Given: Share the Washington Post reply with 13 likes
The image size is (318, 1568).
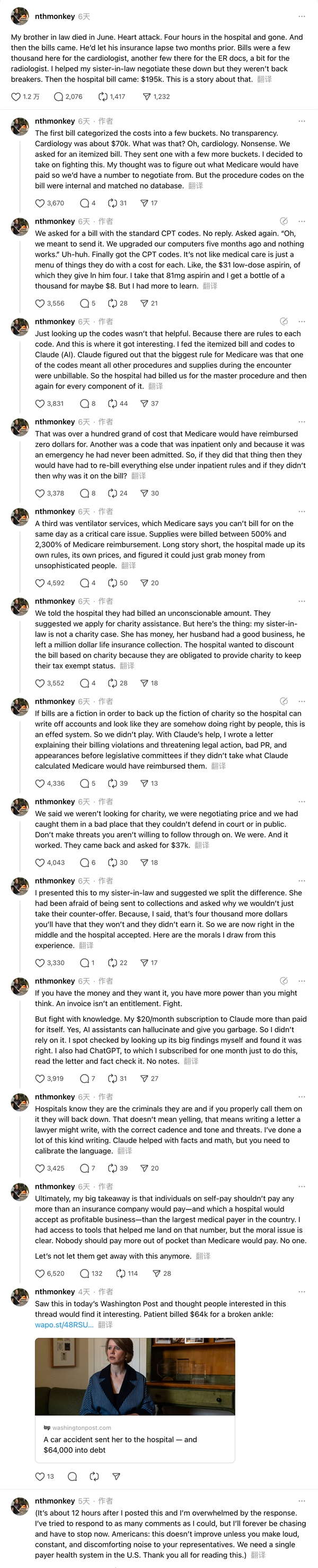Looking at the screenshot, I should (116, 1476).
